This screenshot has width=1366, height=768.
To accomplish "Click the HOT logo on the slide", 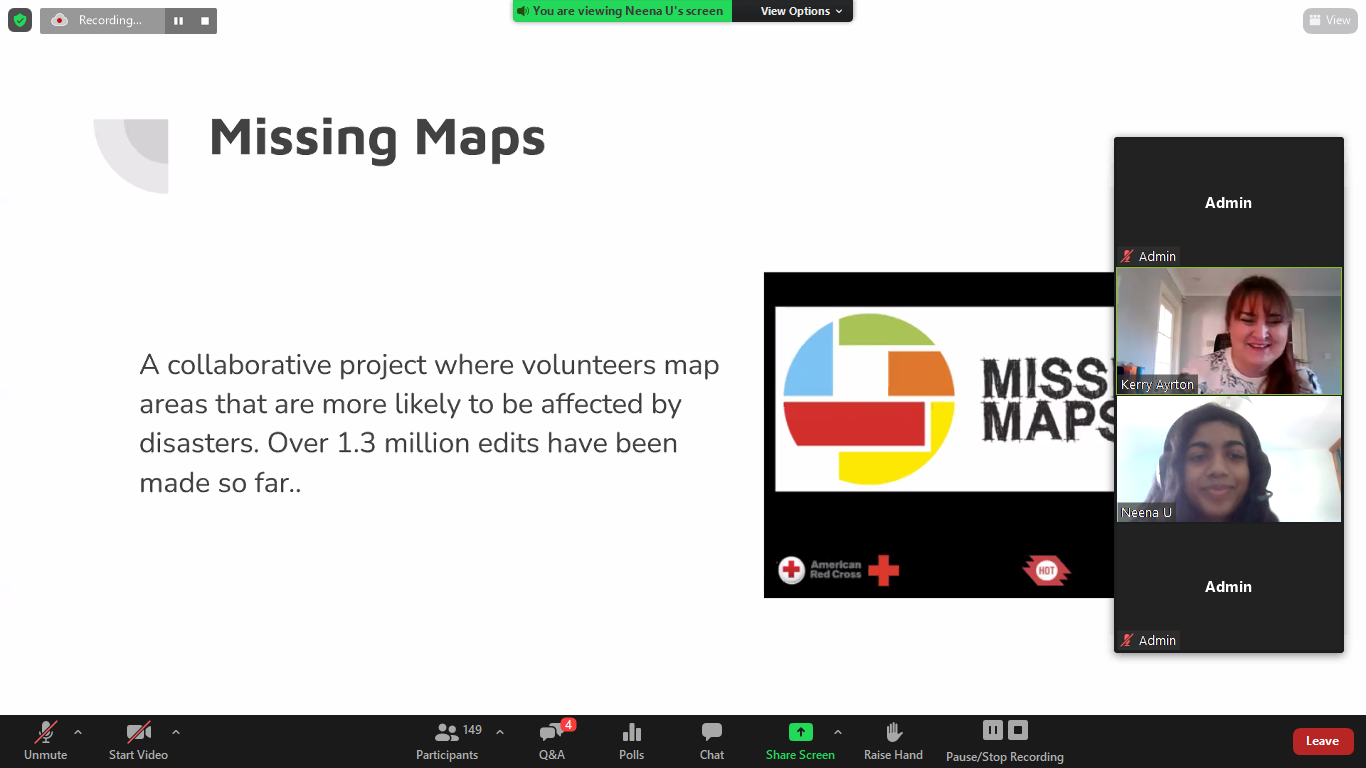I will (x=1046, y=571).
